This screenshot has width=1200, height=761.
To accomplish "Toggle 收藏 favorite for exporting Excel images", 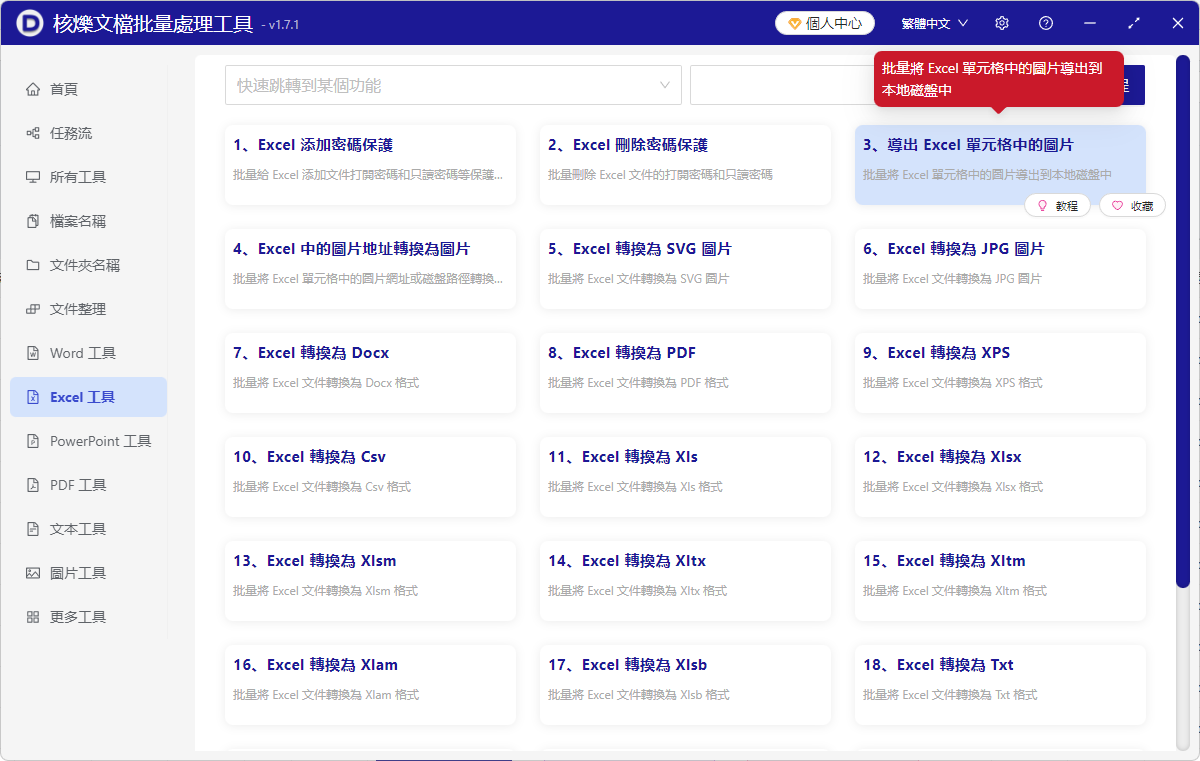I will click(1131, 204).
